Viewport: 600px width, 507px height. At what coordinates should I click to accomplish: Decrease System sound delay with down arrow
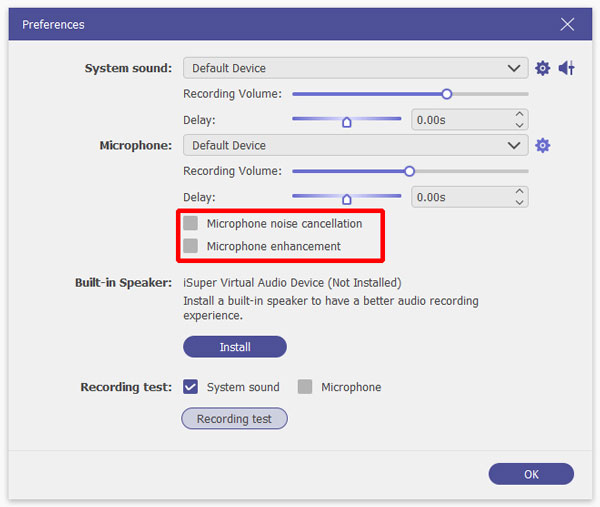(519, 126)
